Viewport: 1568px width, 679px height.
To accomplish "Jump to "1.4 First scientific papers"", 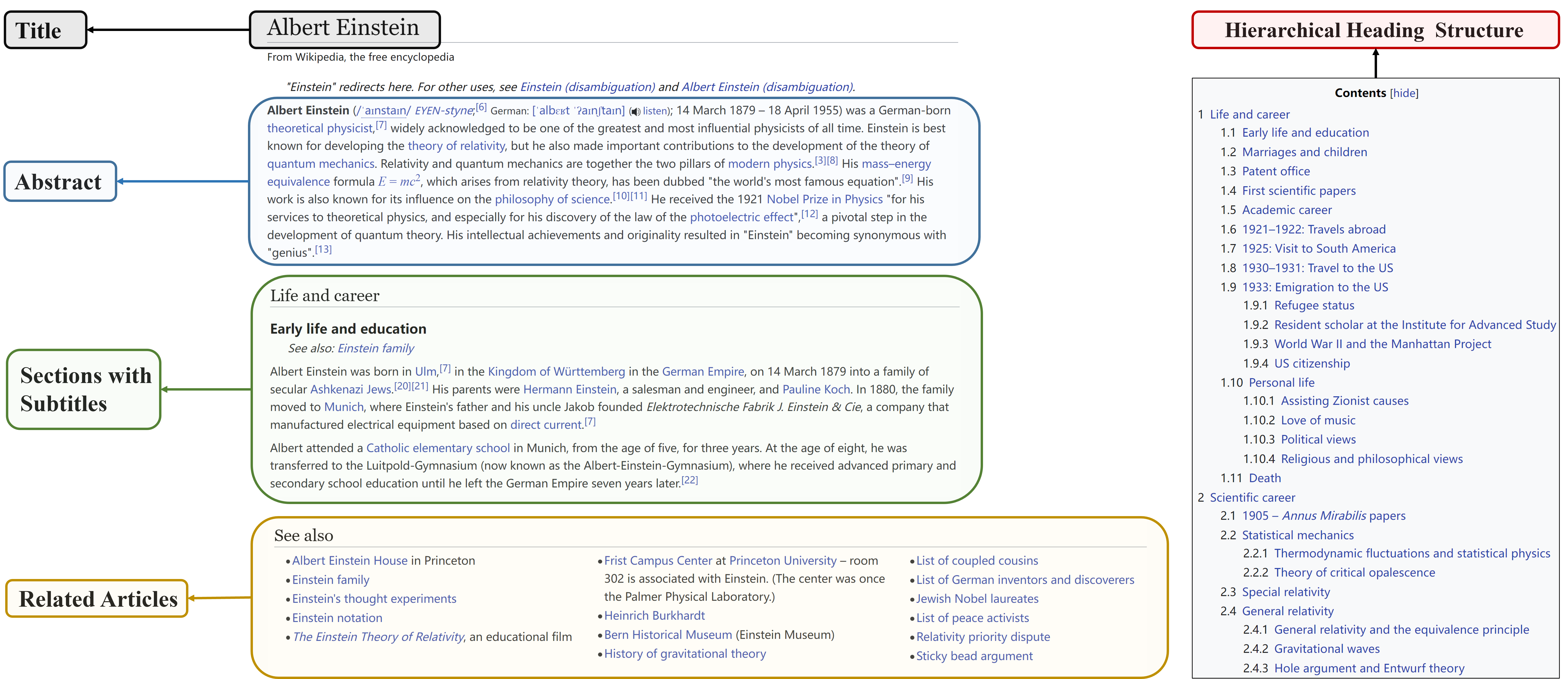I will click(x=1288, y=191).
